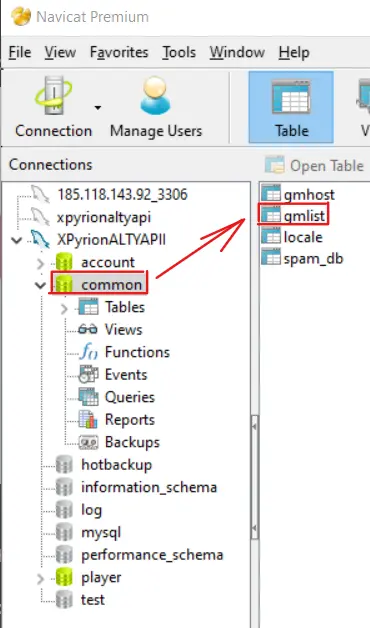Click the 185.118.143.92_3306 dolphin icon
The height and width of the screenshot is (628, 370).
(40, 195)
